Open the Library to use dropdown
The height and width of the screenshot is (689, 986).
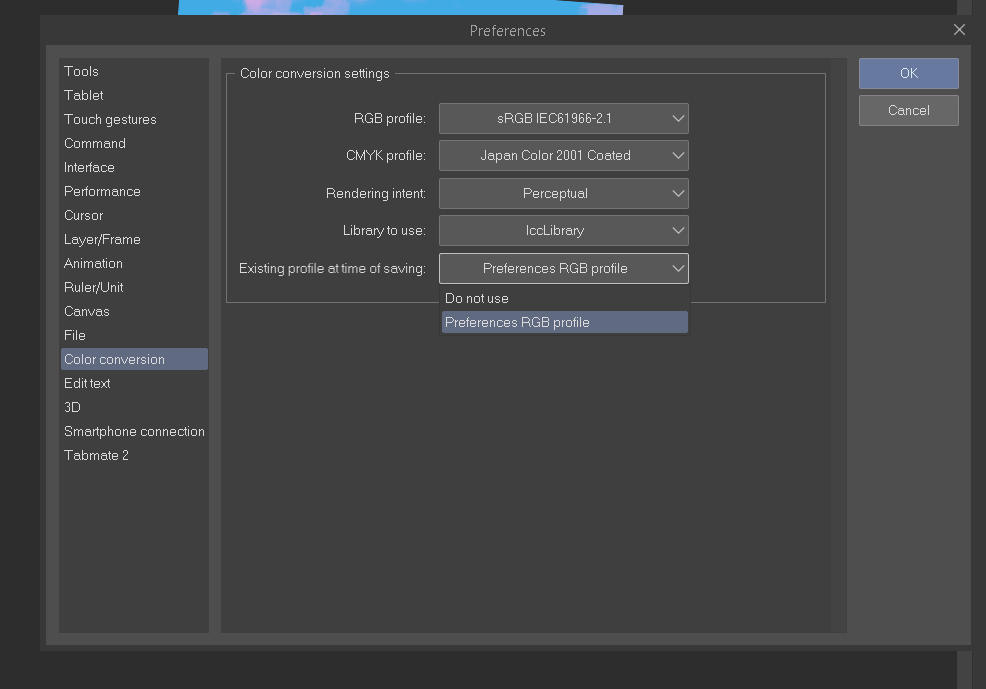(x=563, y=230)
